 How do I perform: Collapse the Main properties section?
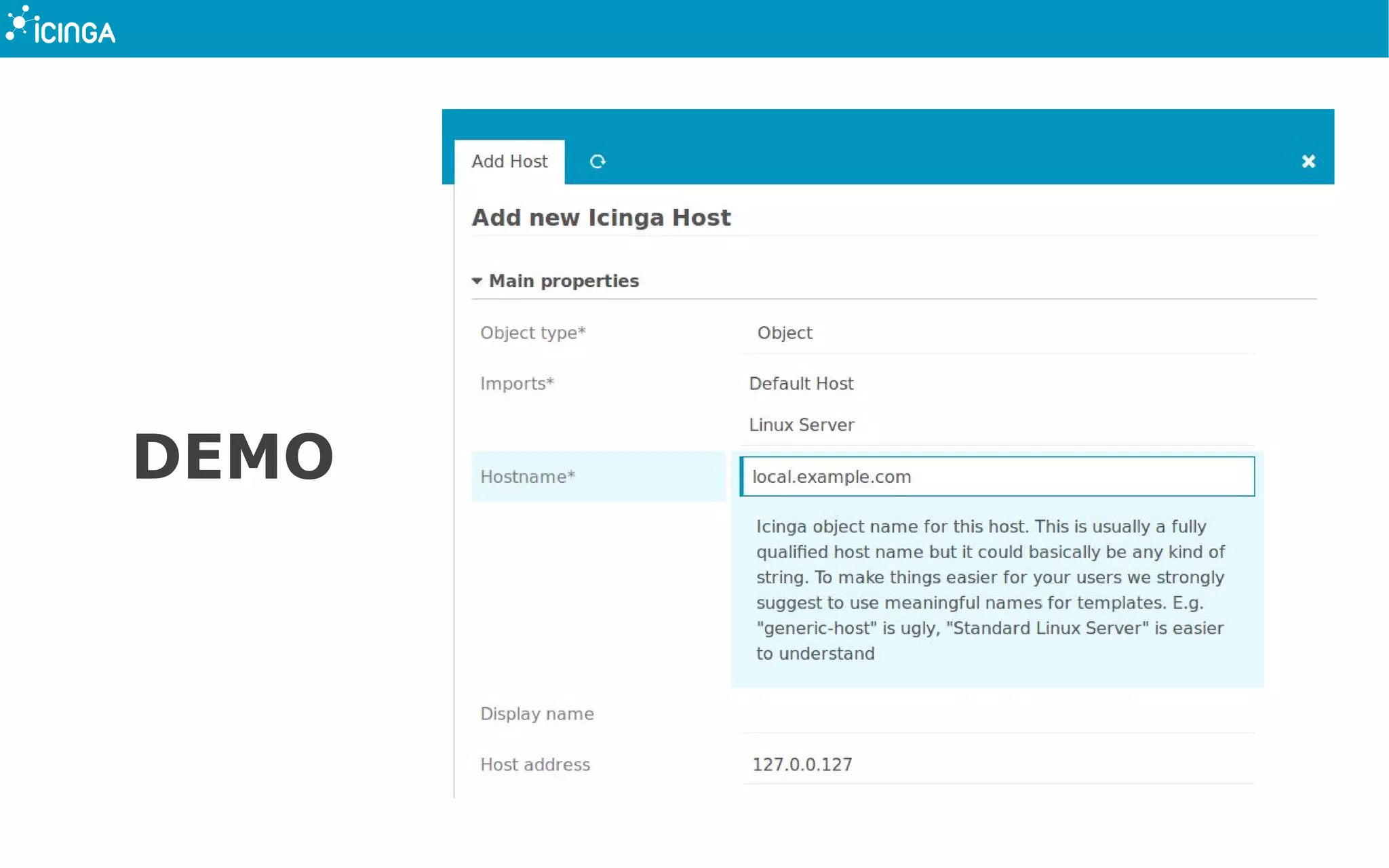point(477,281)
